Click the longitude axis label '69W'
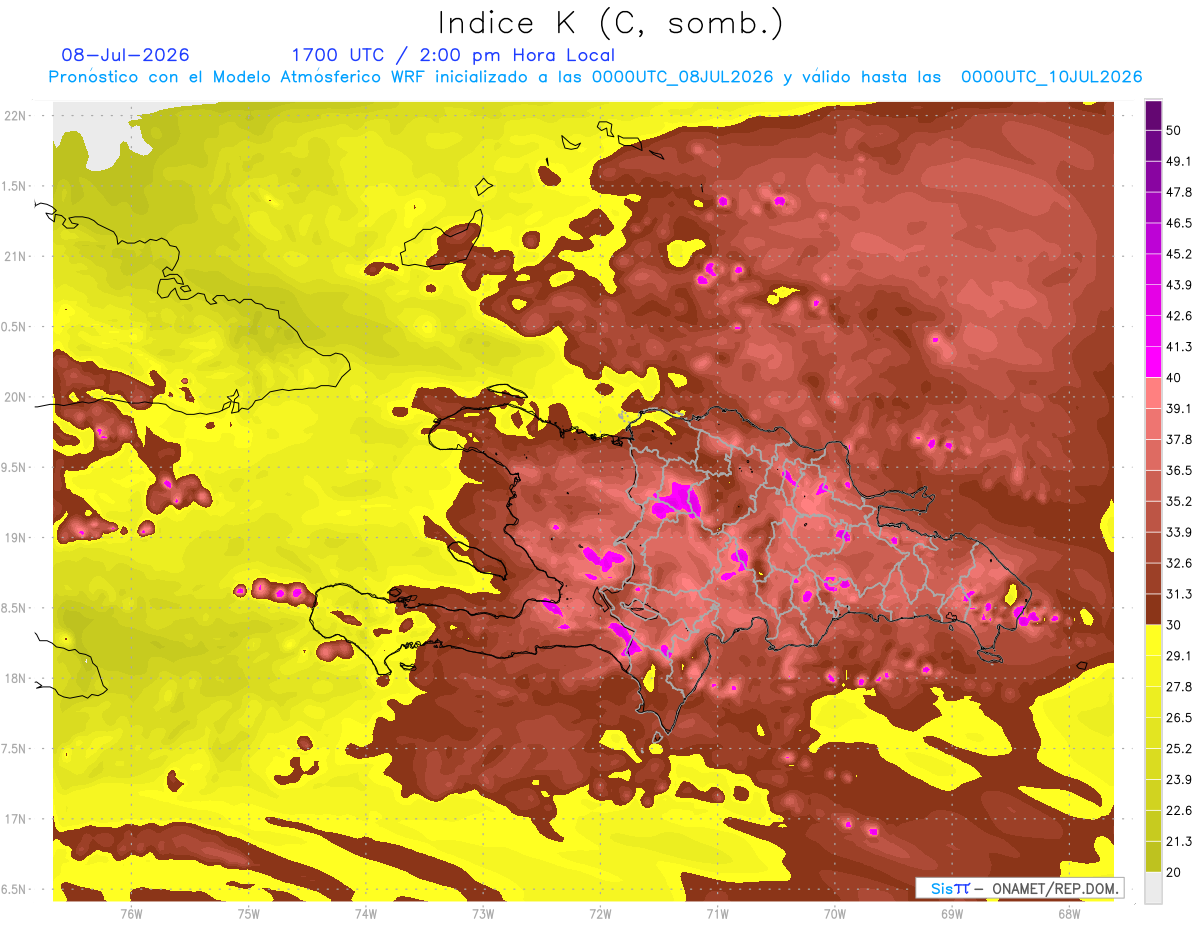1200x927 pixels. [x=952, y=913]
